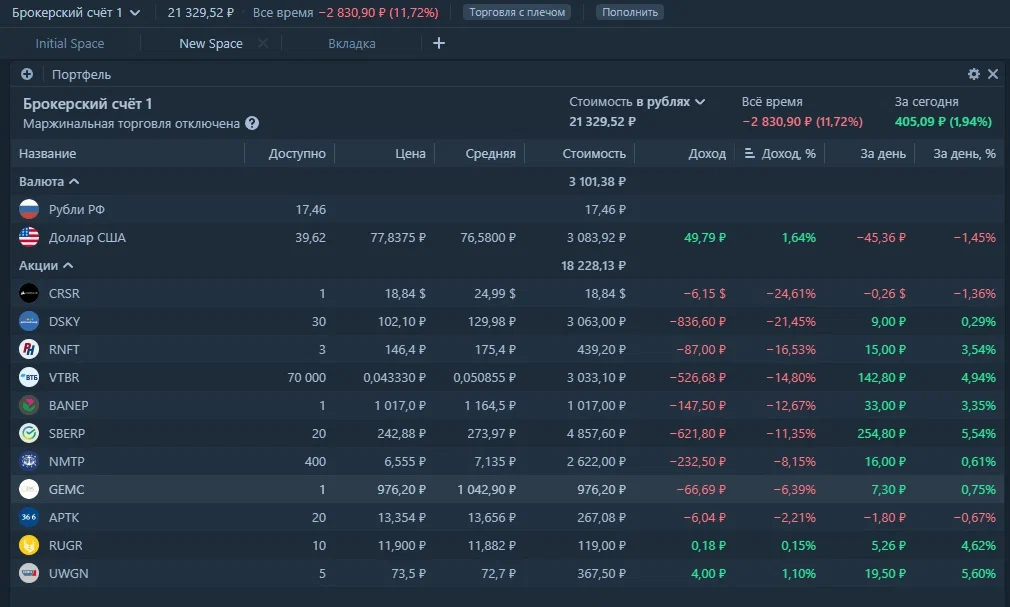The image size is (1010, 607).
Task: Click the SBERP Sberbank logo icon
Action: 29,433
